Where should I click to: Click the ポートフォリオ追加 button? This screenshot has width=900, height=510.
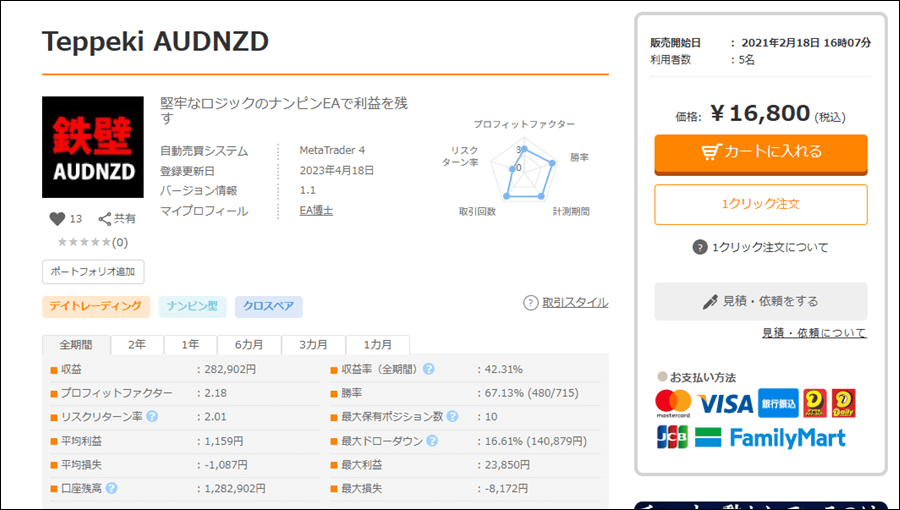click(93, 271)
